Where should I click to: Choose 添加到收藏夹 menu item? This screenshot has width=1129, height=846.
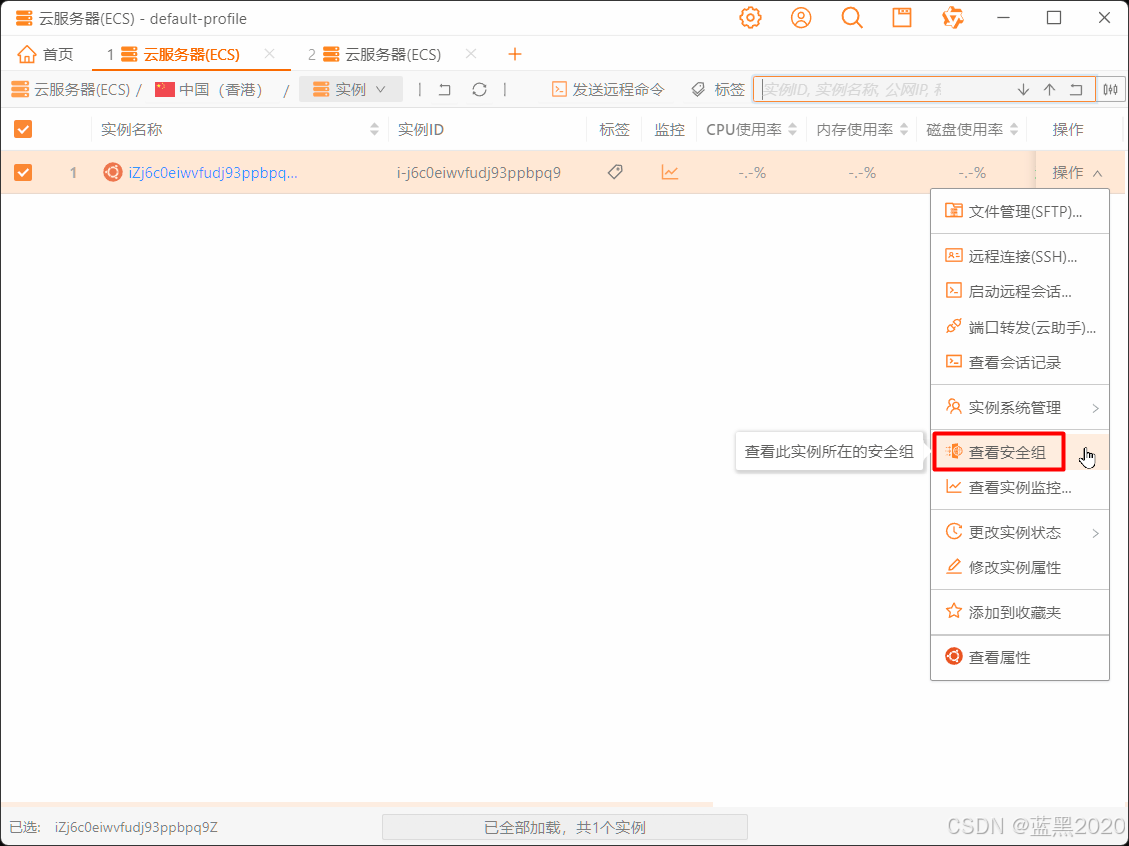pos(1020,612)
